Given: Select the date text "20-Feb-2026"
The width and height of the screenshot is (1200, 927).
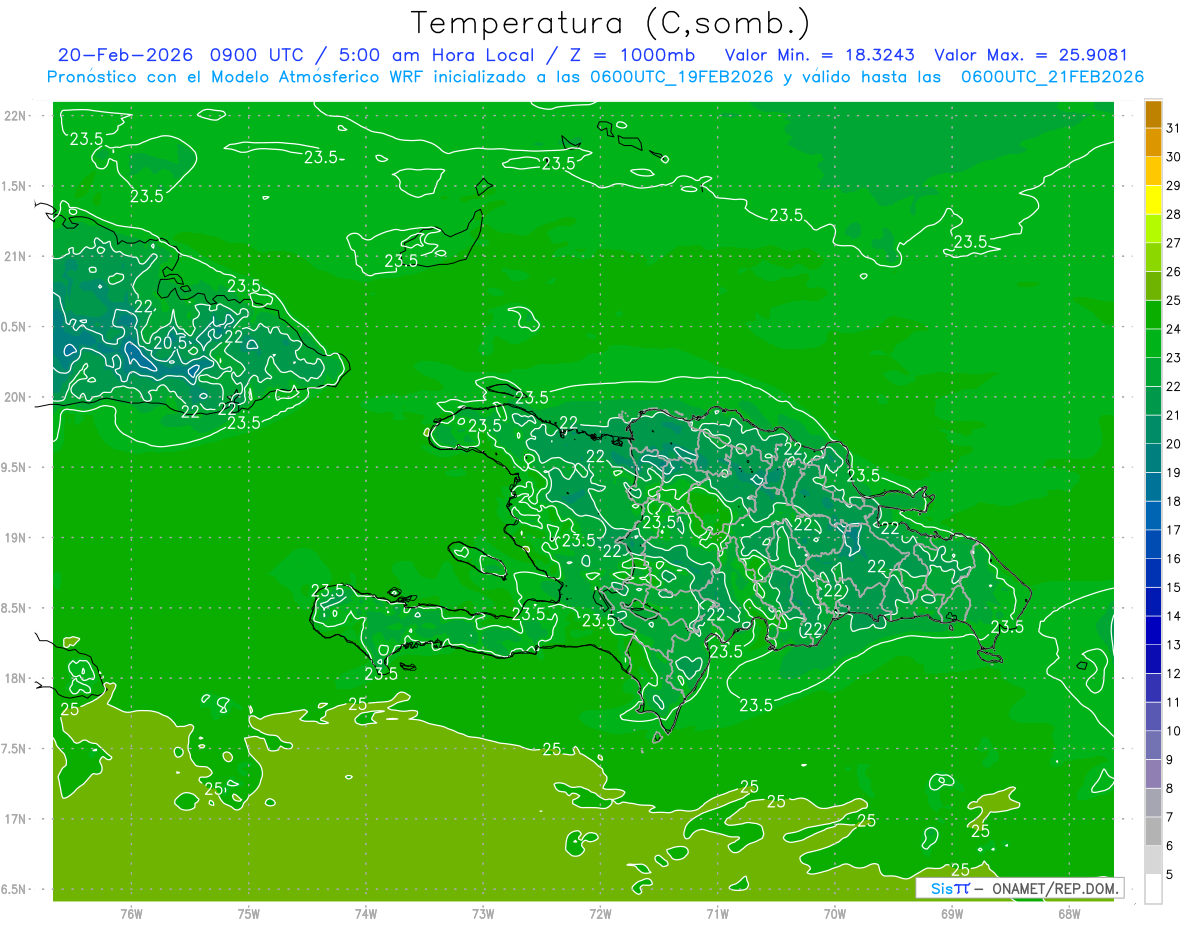Looking at the screenshot, I should (125, 55).
